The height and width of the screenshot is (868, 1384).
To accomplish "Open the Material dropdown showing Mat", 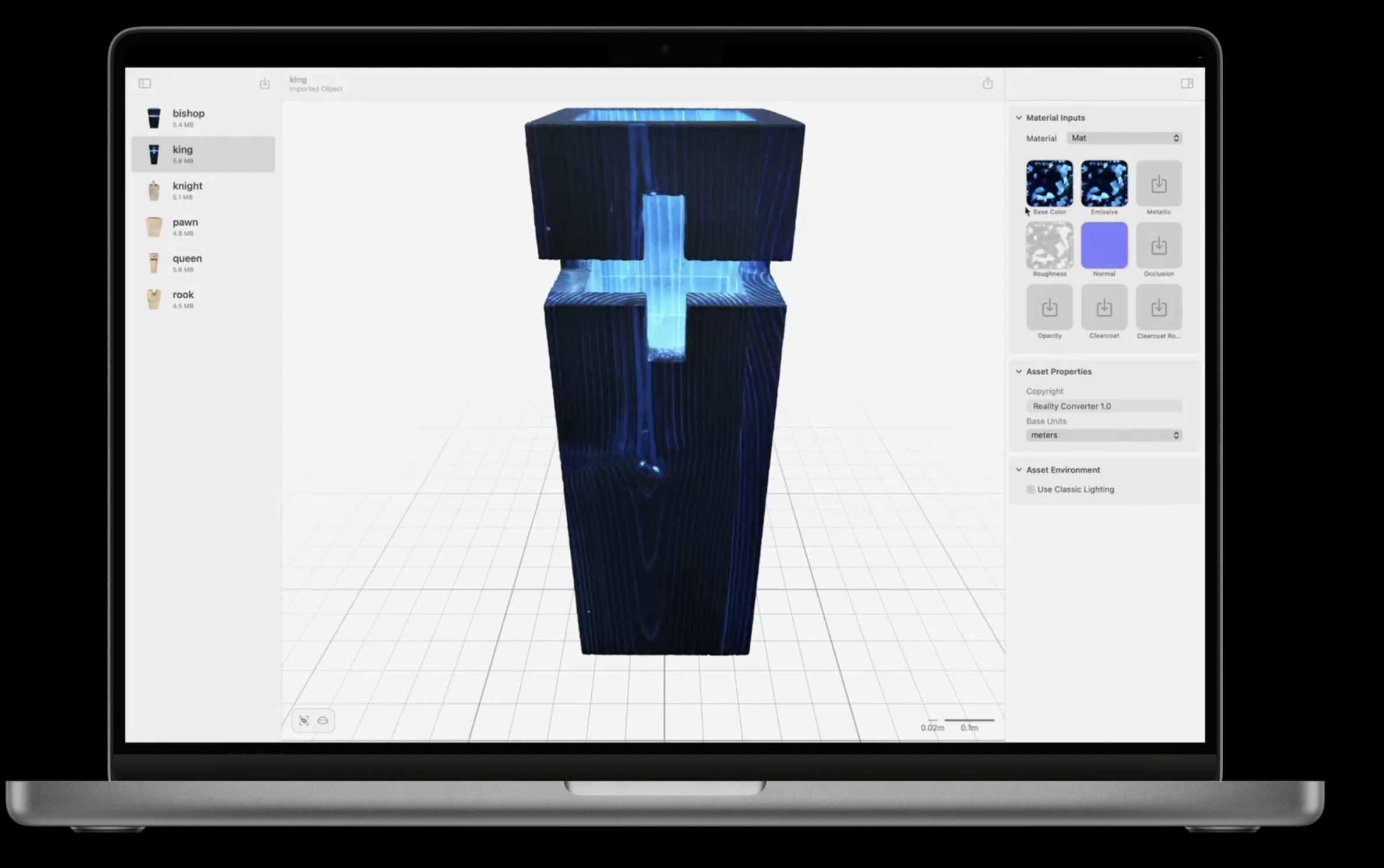I will pyautogui.click(x=1124, y=138).
